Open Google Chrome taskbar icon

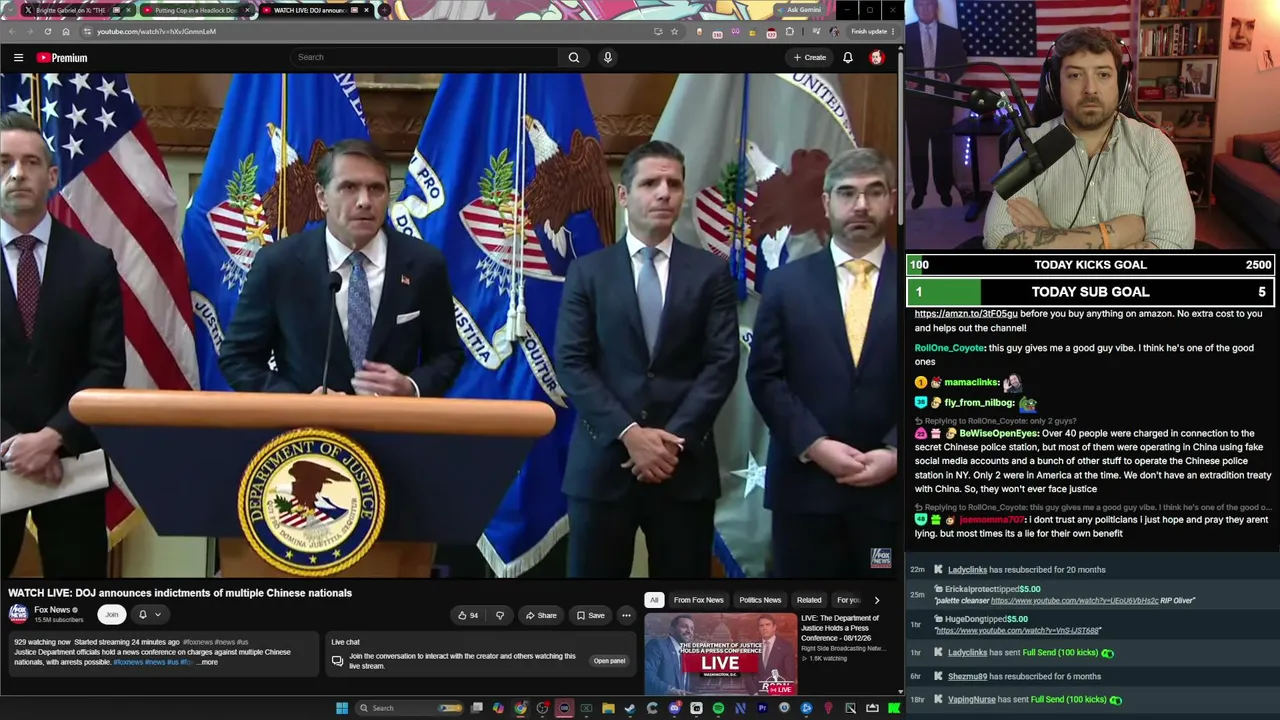coord(521,708)
